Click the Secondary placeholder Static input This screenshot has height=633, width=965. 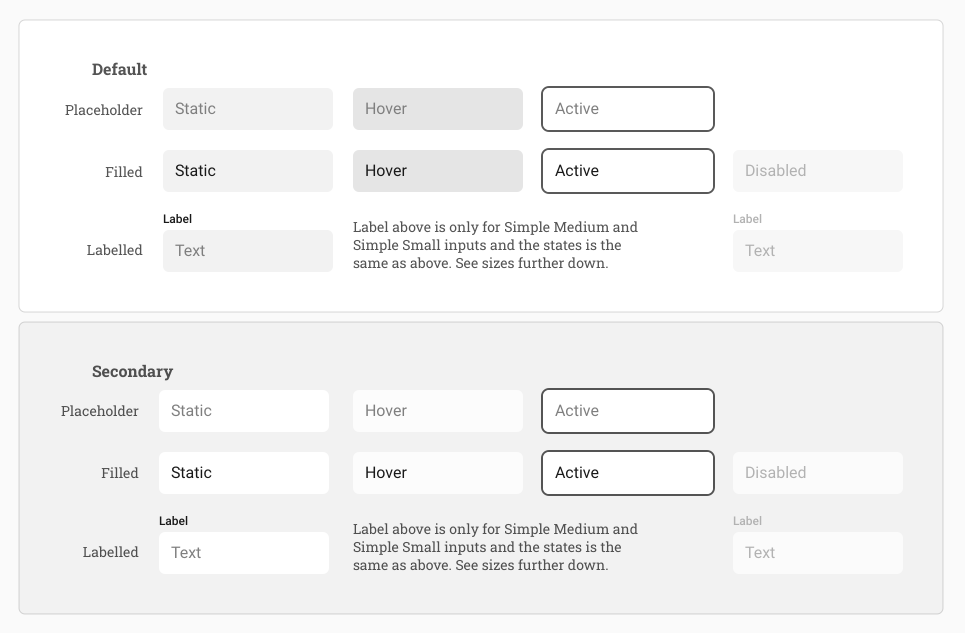coord(244,411)
